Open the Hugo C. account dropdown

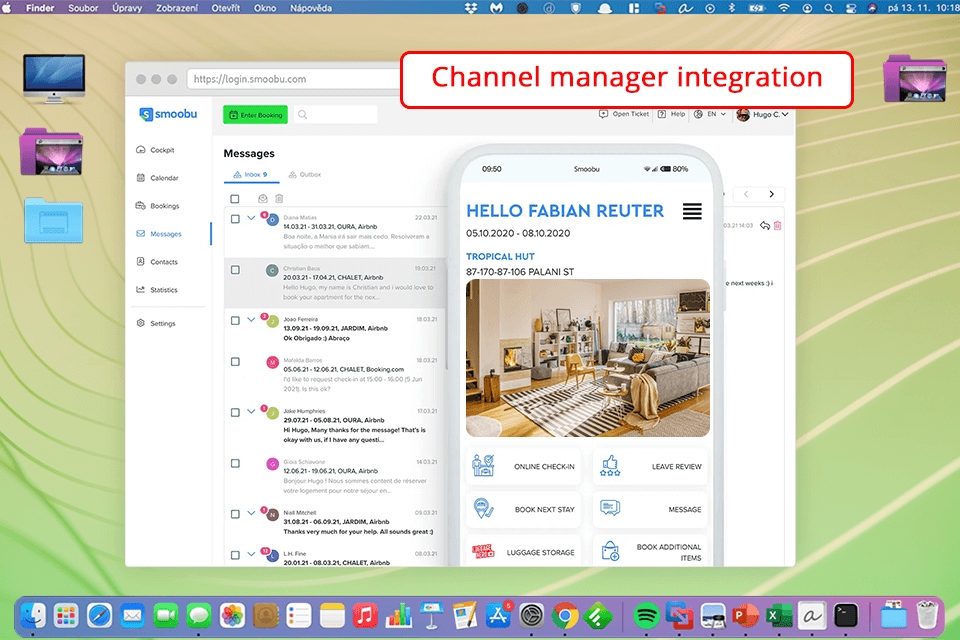tap(763, 114)
